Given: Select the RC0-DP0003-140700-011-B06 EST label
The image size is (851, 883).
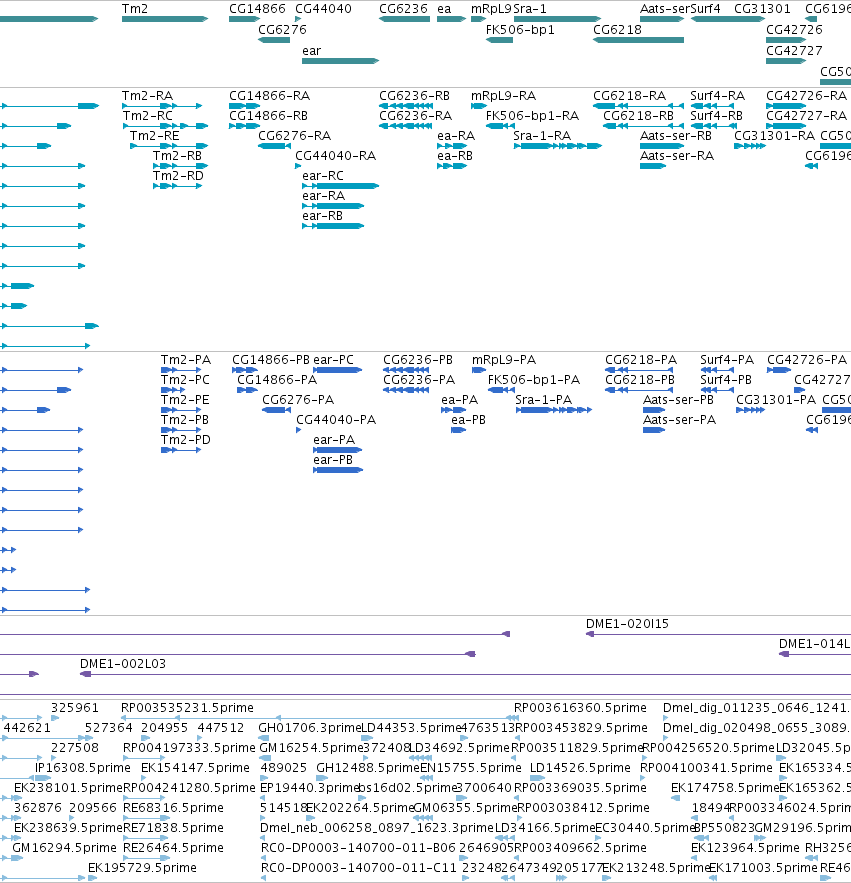Looking at the screenshot, I should (x=358, y=848).
